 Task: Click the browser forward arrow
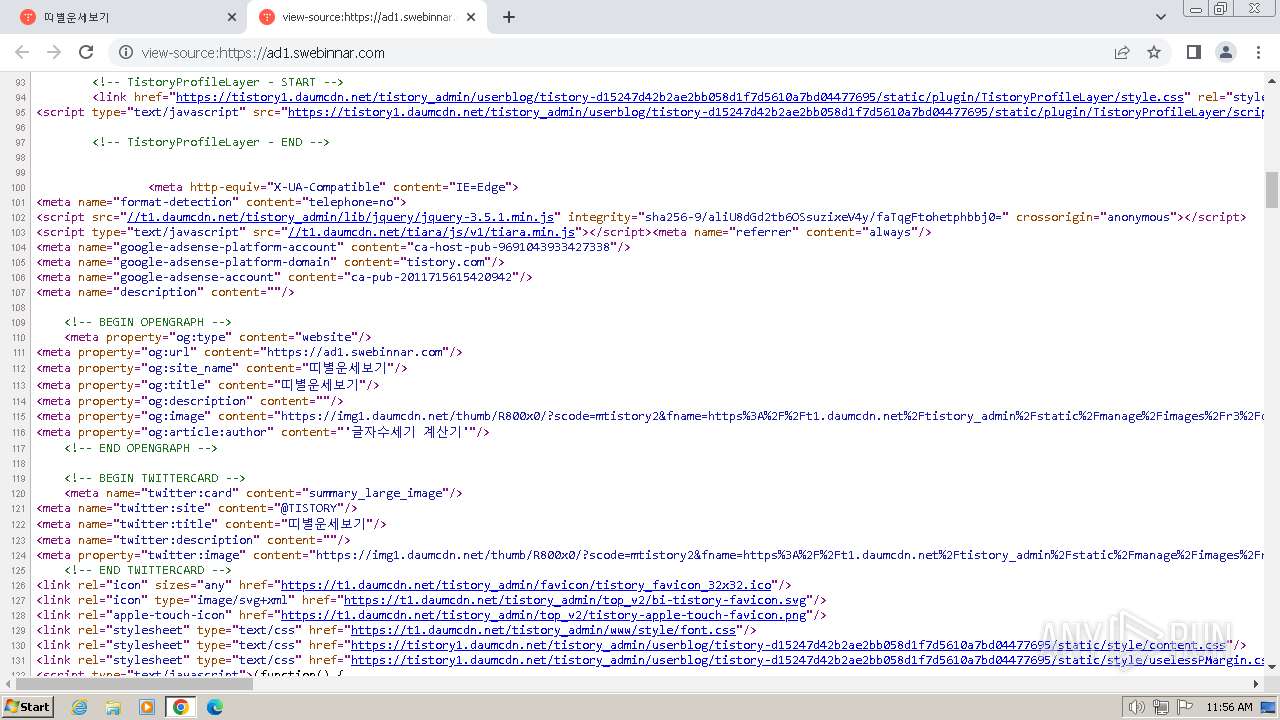(54, 53)
